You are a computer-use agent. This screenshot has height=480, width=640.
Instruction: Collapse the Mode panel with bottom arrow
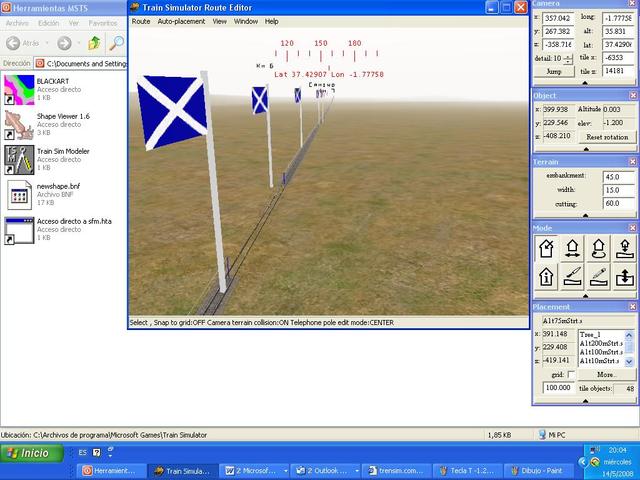585,294
